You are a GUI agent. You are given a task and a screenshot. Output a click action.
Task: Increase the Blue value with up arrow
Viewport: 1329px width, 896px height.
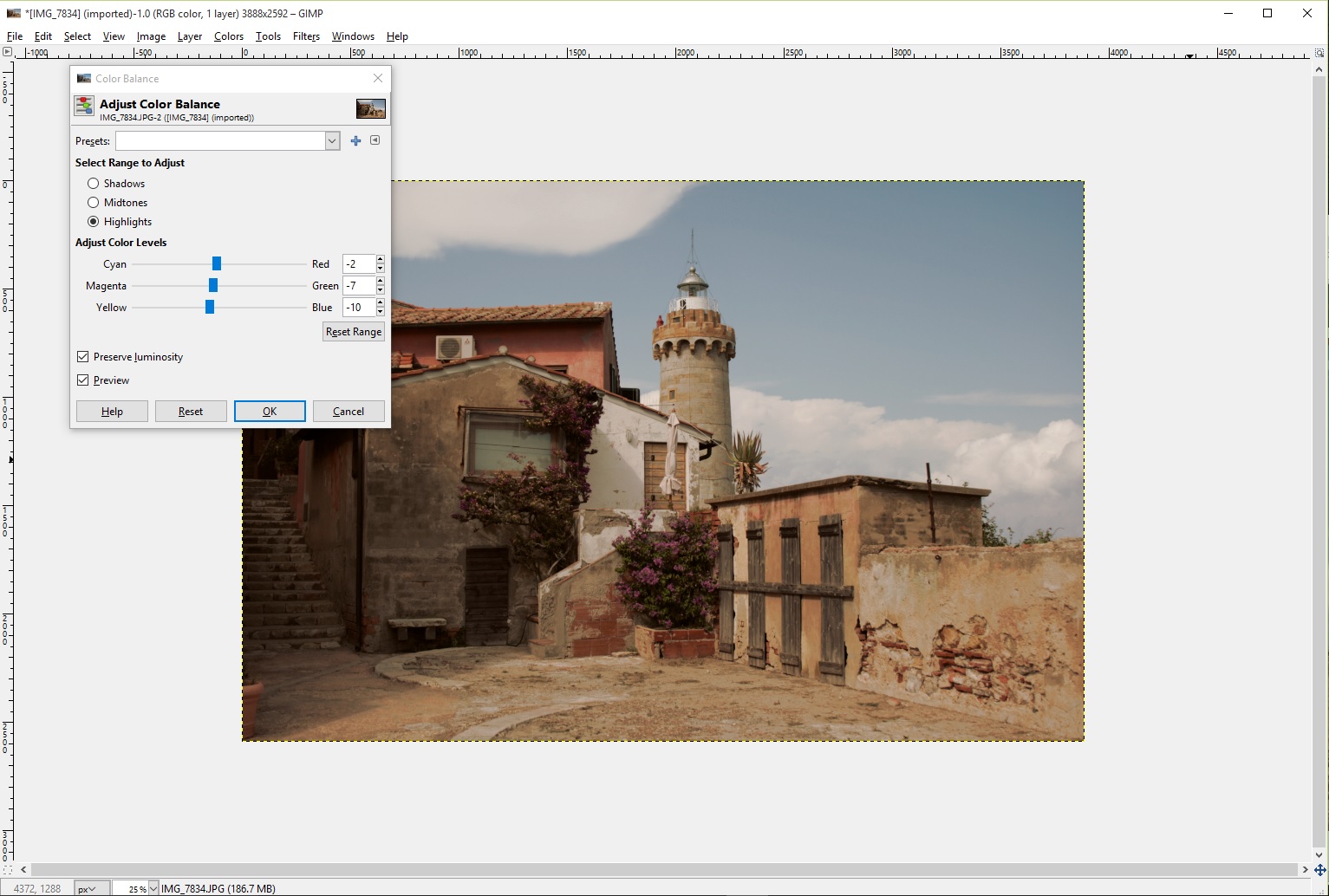coord(380,303)
